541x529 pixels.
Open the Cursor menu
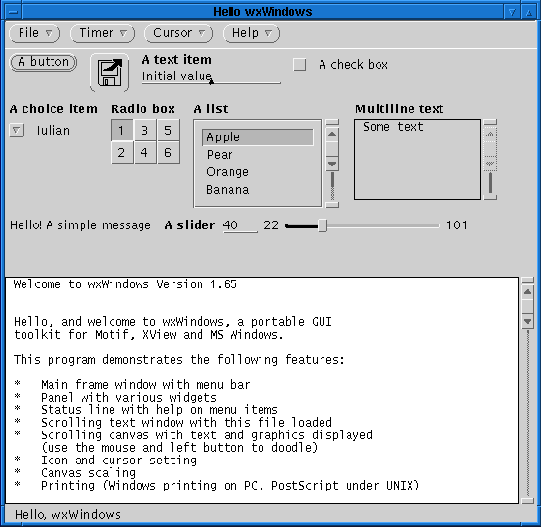[178, 33]
